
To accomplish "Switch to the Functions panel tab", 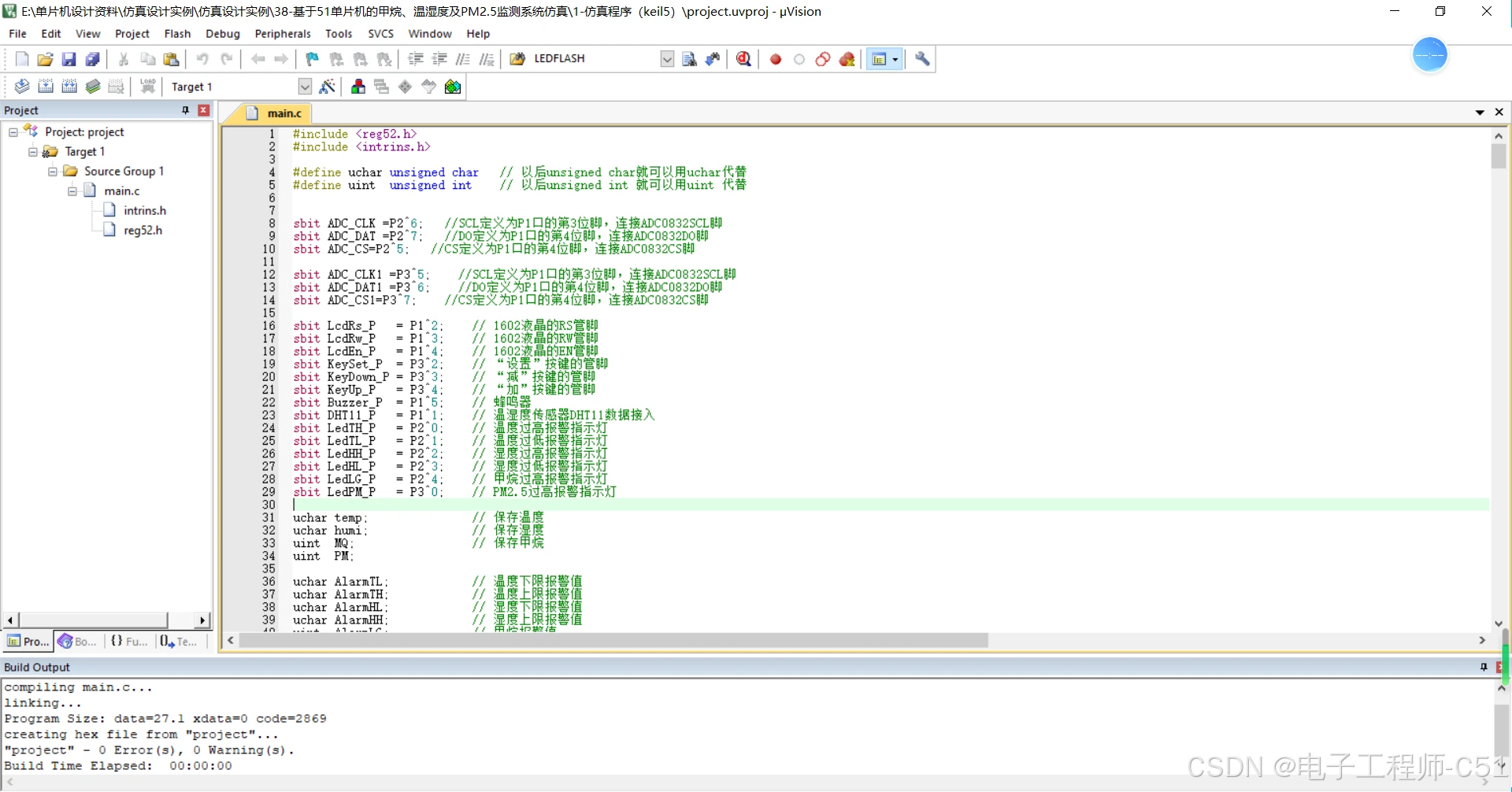I will (x=130, y=642).
